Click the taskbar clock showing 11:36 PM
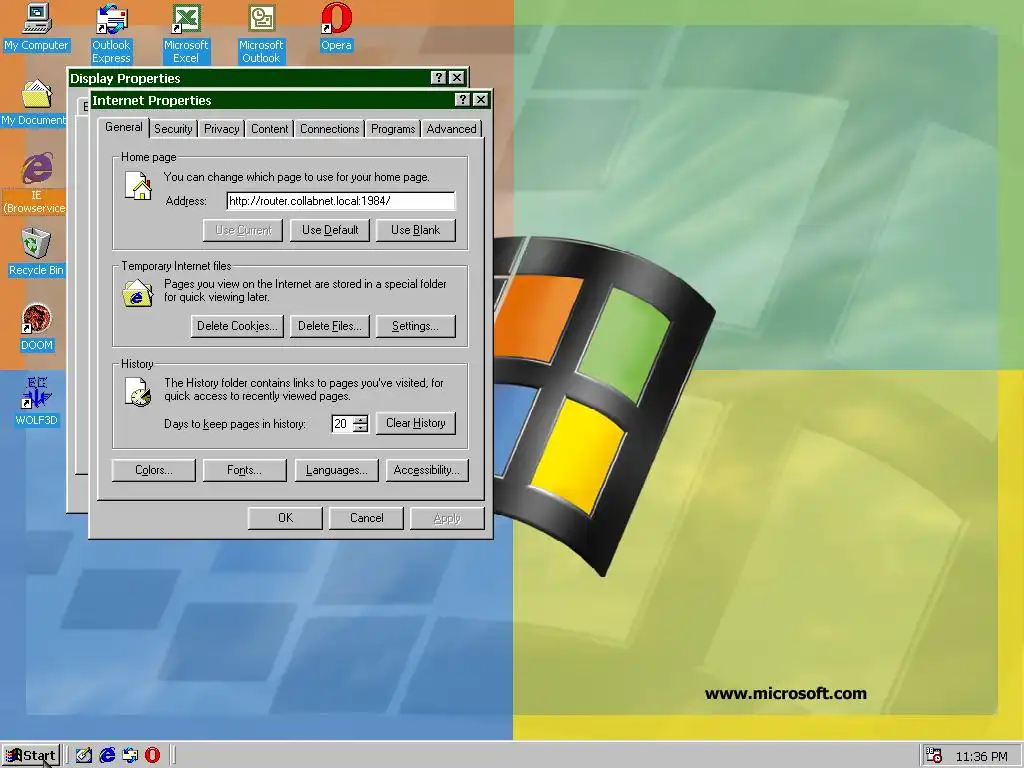 (982, 756)
